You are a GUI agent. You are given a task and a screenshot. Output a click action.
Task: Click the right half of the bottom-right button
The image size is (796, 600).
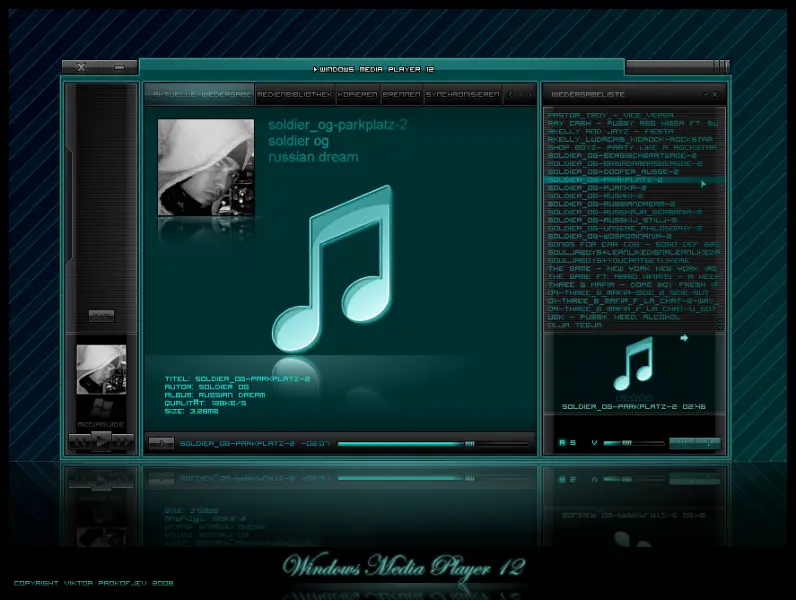[708, 443]
